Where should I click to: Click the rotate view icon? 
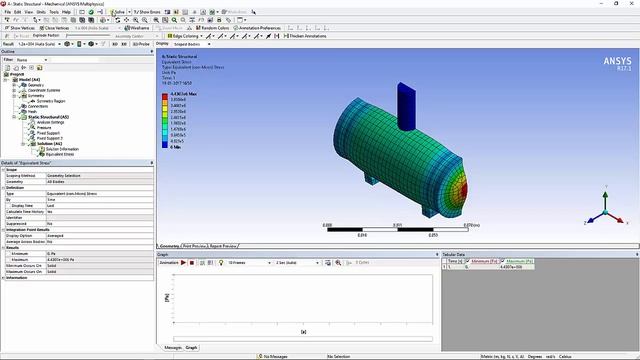tap(118, 20)
